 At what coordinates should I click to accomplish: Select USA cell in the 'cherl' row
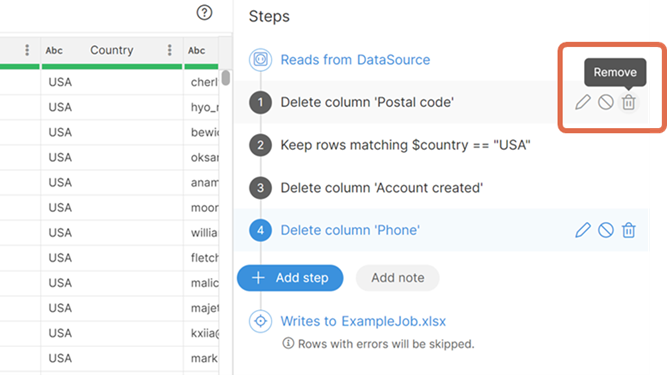pos(112,82)
